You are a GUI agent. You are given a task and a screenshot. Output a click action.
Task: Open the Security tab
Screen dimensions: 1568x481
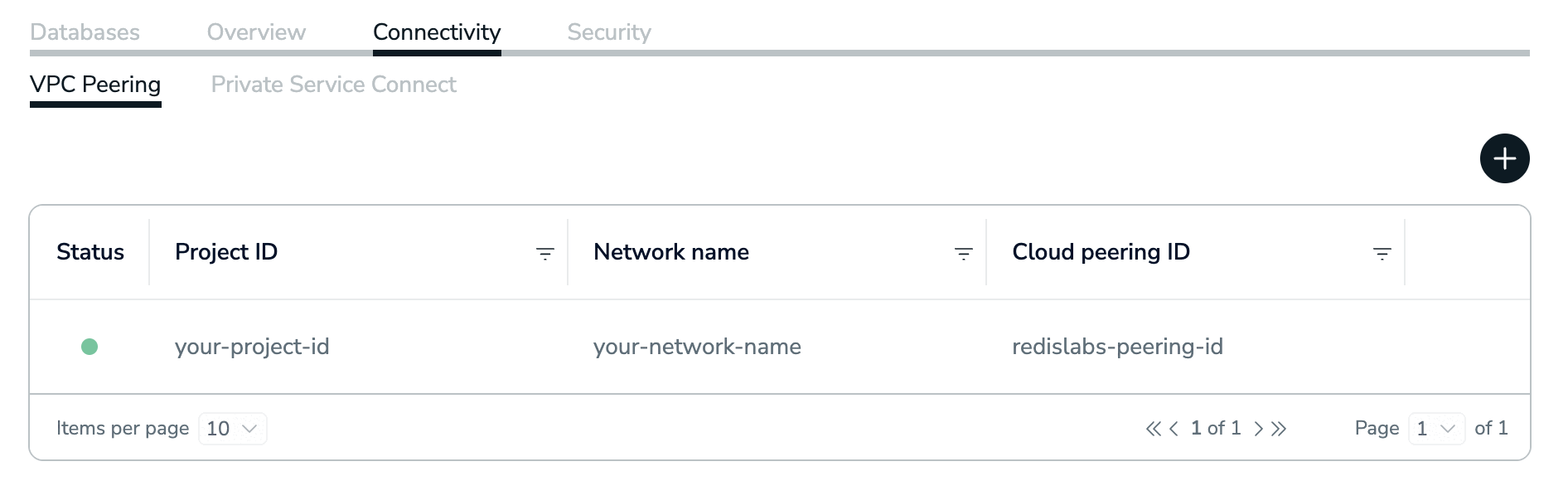609,32
